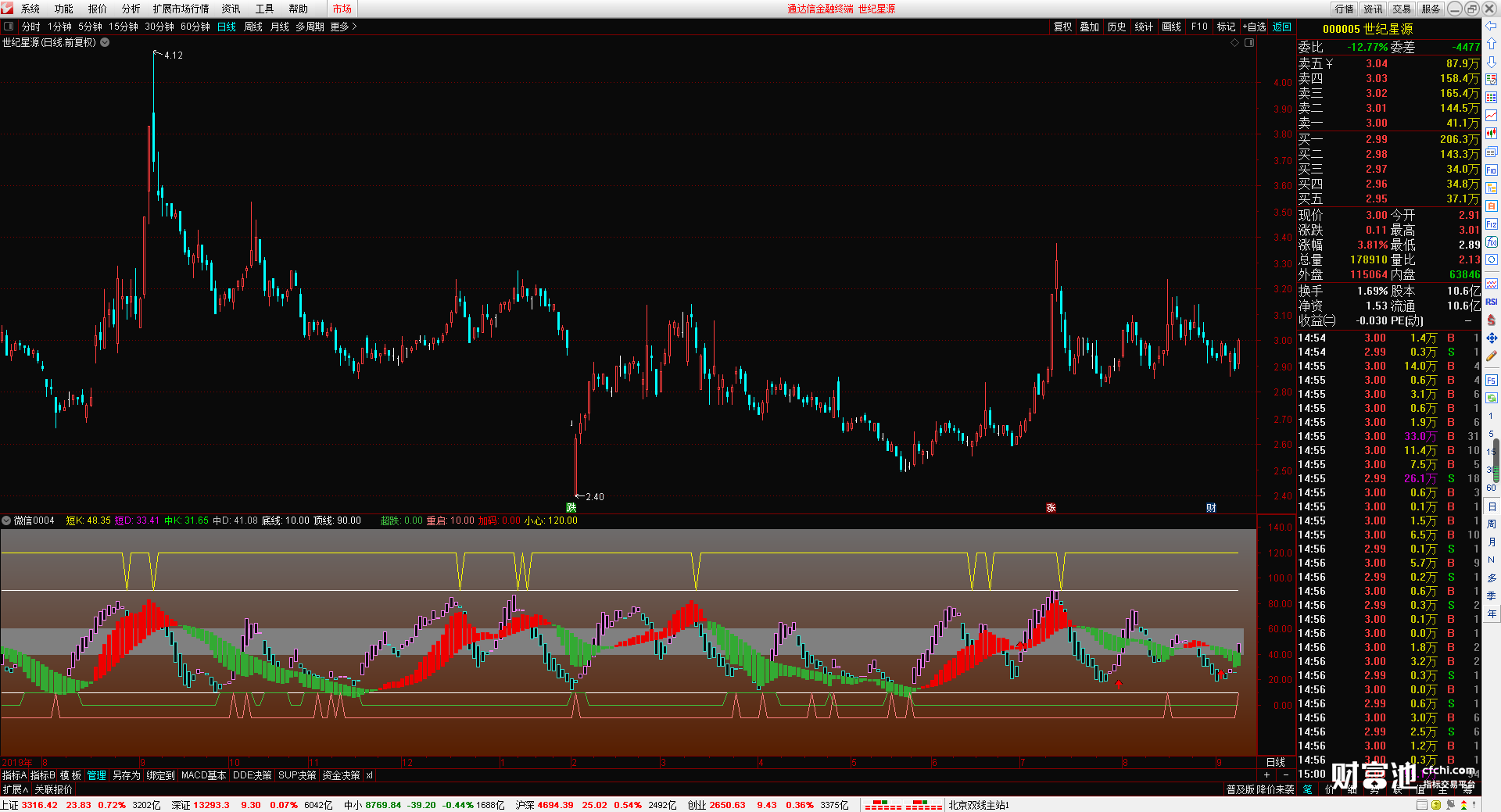Open the 功能 menu
The height and width of the screenshot is (812, 1501).
(x=64, y=9)
